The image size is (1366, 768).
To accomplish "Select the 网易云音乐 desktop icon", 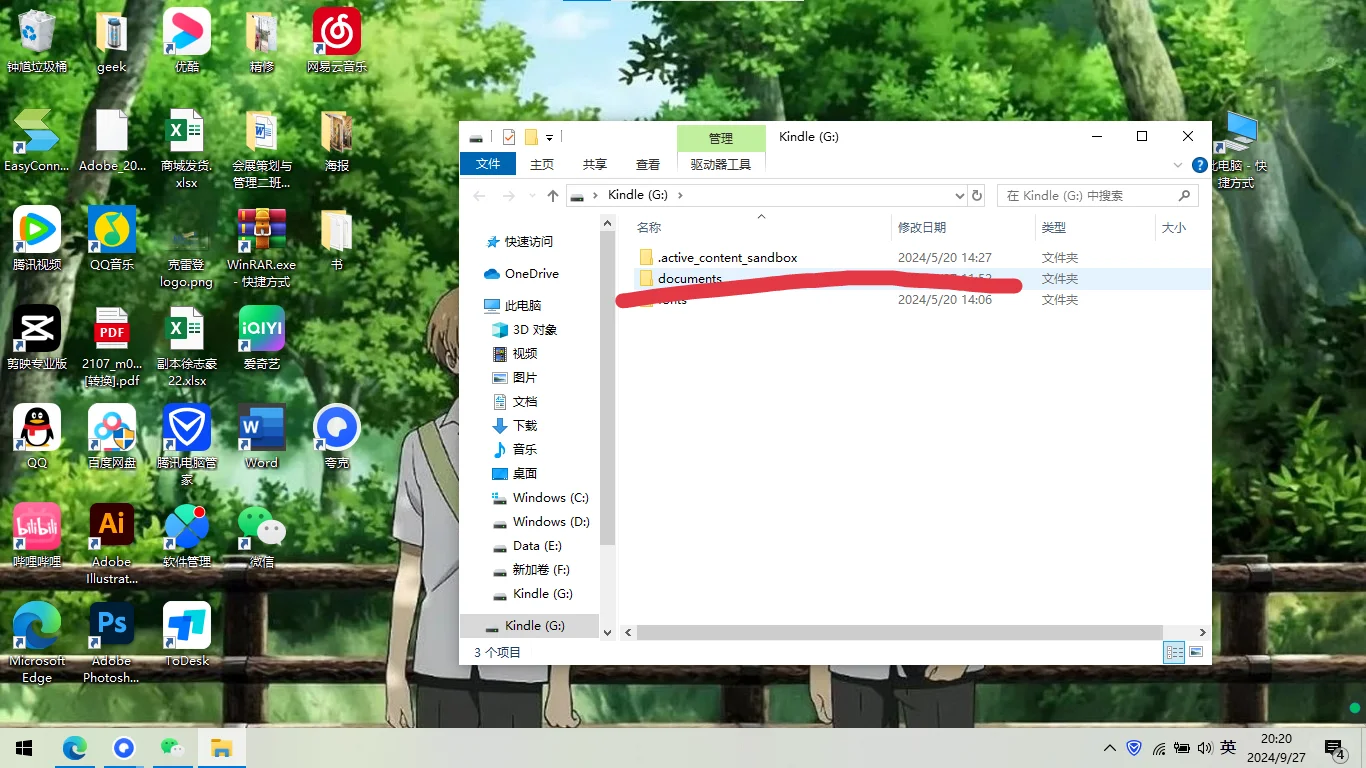I will pyautogui.click(x=337, y=42).
